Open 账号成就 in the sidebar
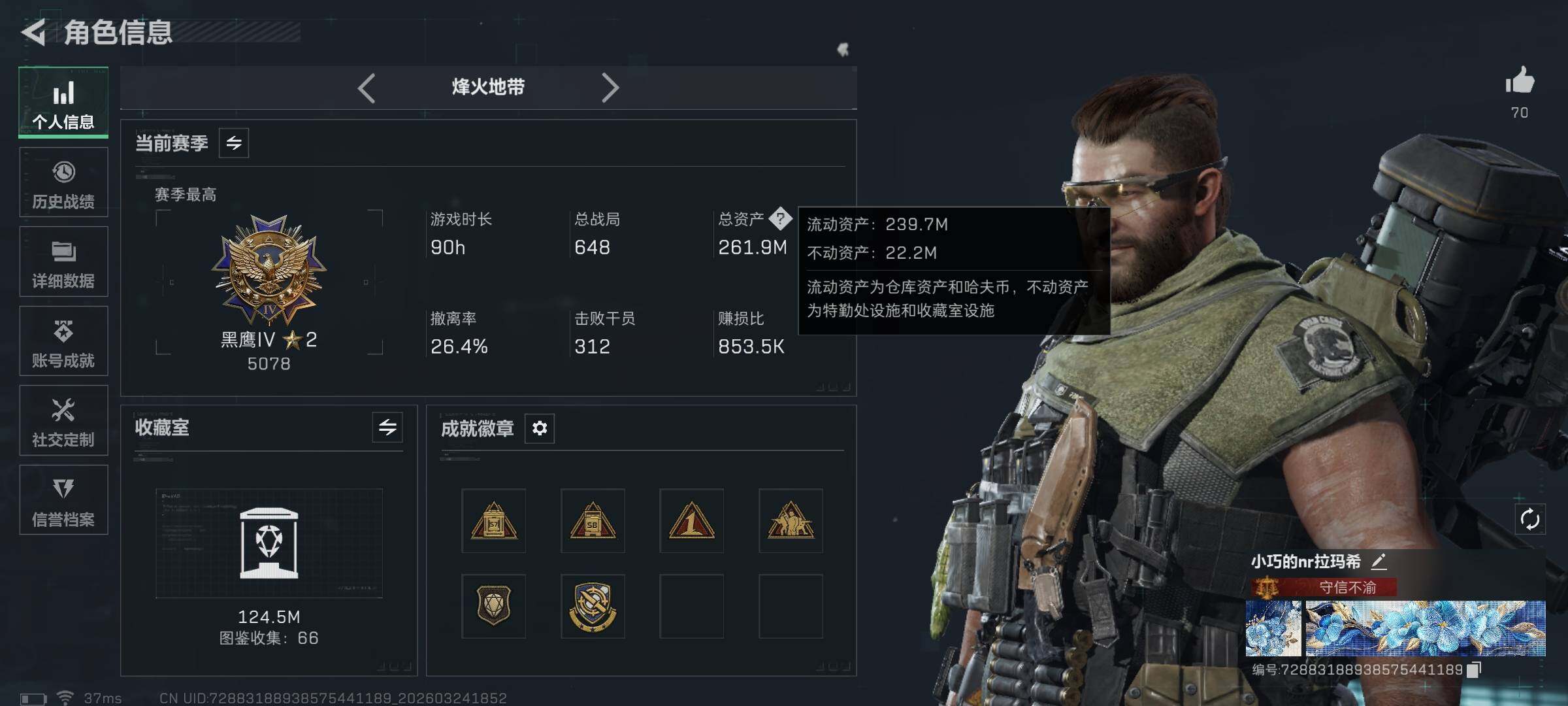 click(63, 341)
